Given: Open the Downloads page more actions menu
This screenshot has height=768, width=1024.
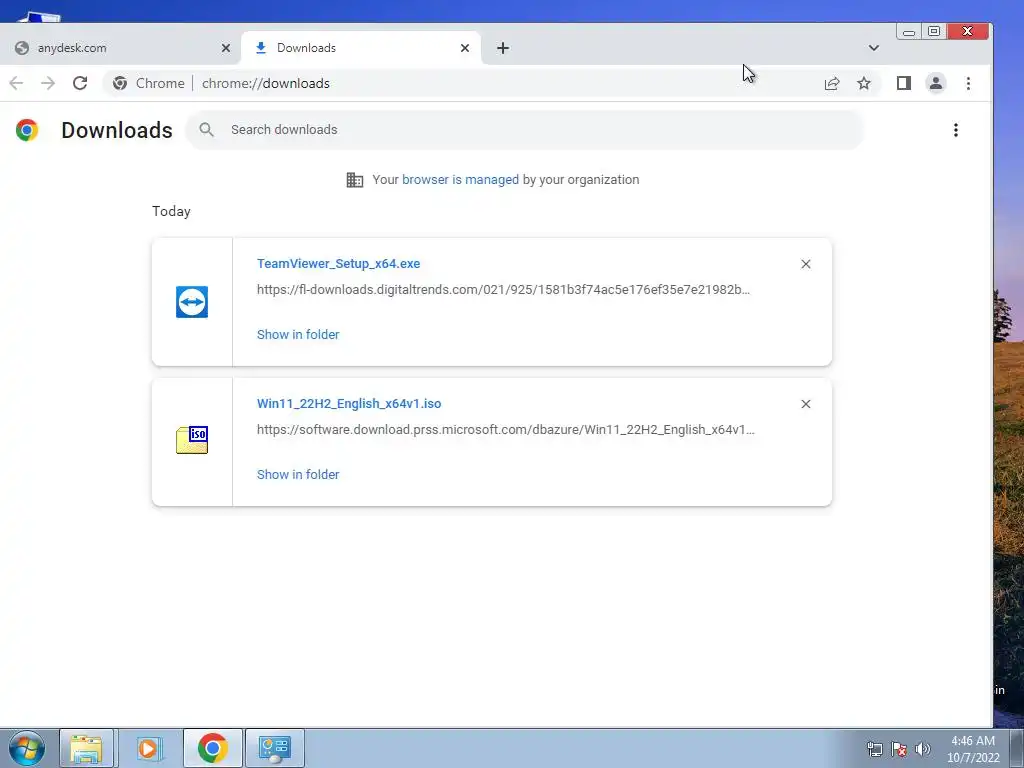Looking at the screenshot, I should click(955, 130).
